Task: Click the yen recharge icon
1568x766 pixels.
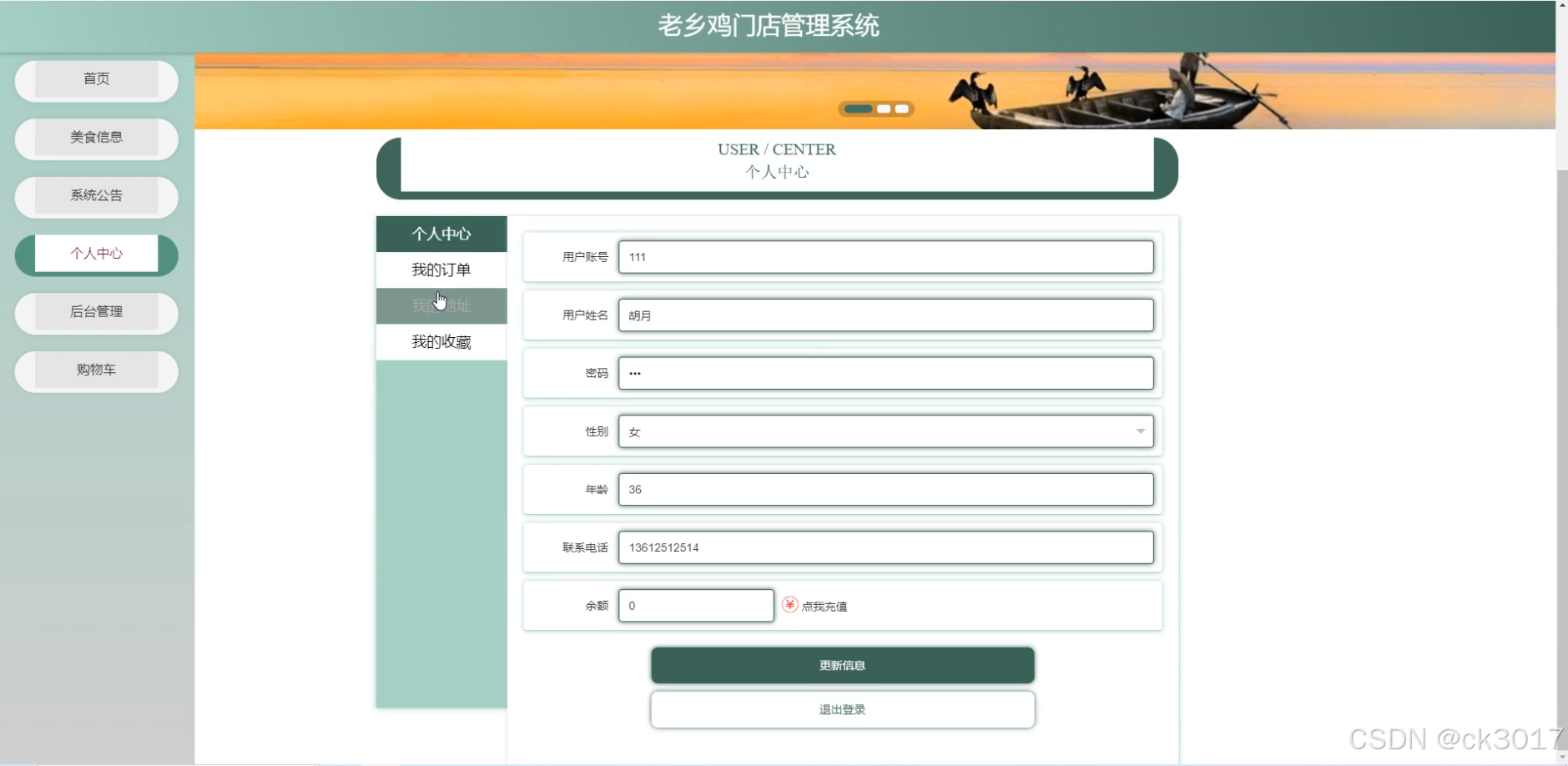Action: tap(789, 604)
